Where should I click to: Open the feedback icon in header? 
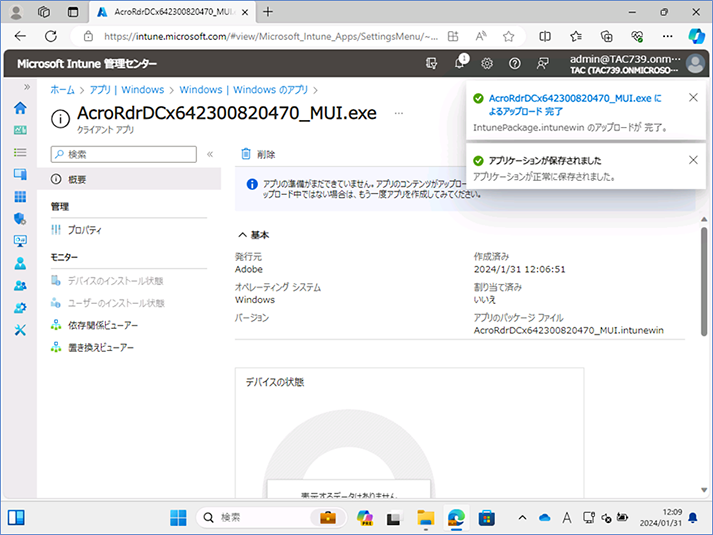click(542, 63)
